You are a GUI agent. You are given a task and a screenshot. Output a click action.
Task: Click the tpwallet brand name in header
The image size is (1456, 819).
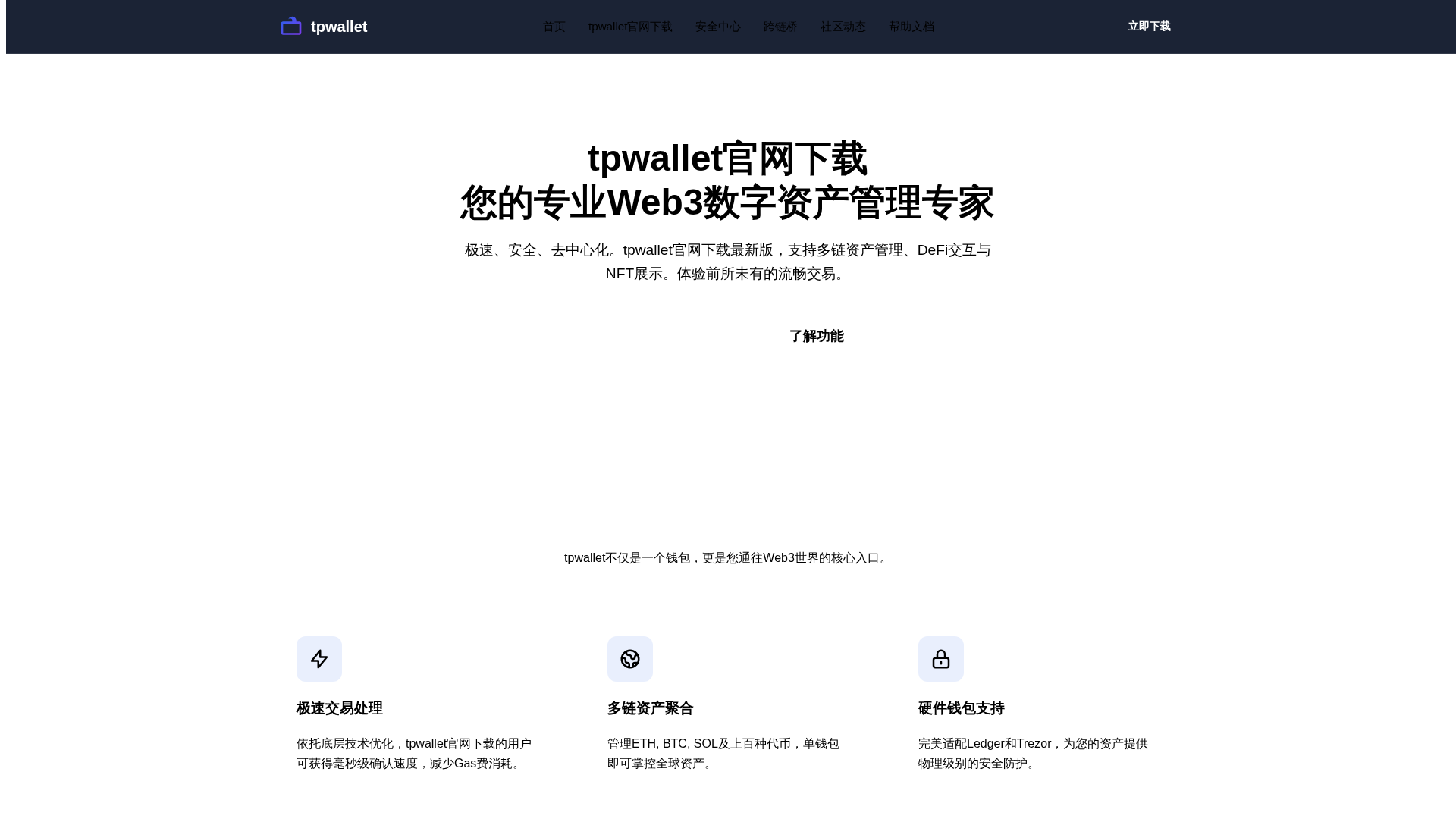click(339, 27)
